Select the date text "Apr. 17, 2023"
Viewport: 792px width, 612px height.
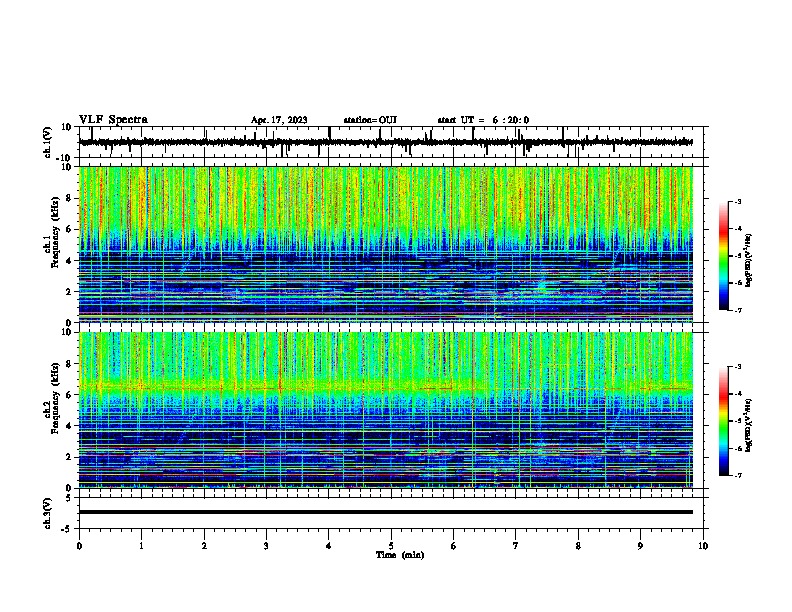click(279, 120)
